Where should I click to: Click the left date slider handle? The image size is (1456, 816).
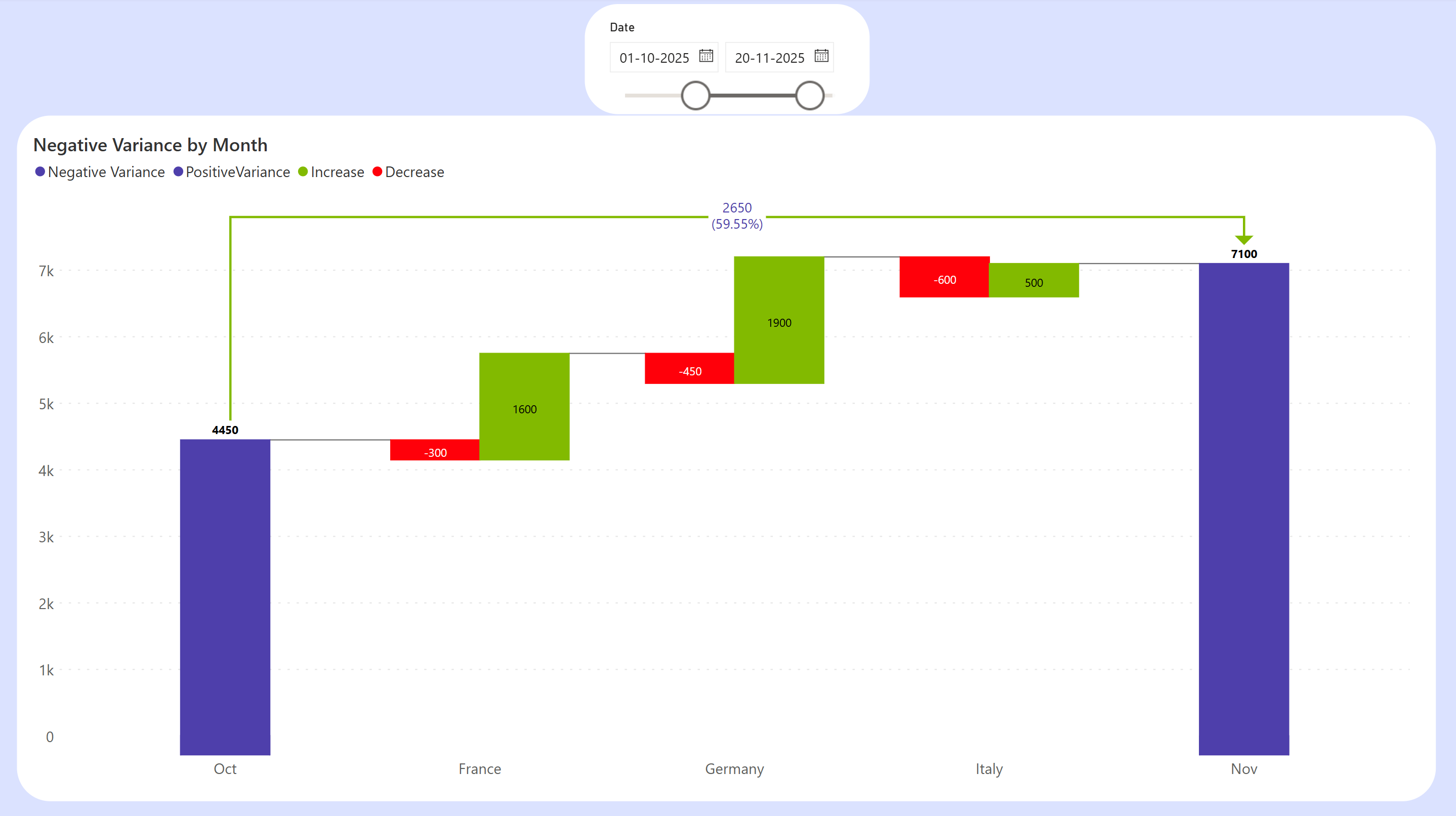695,96
